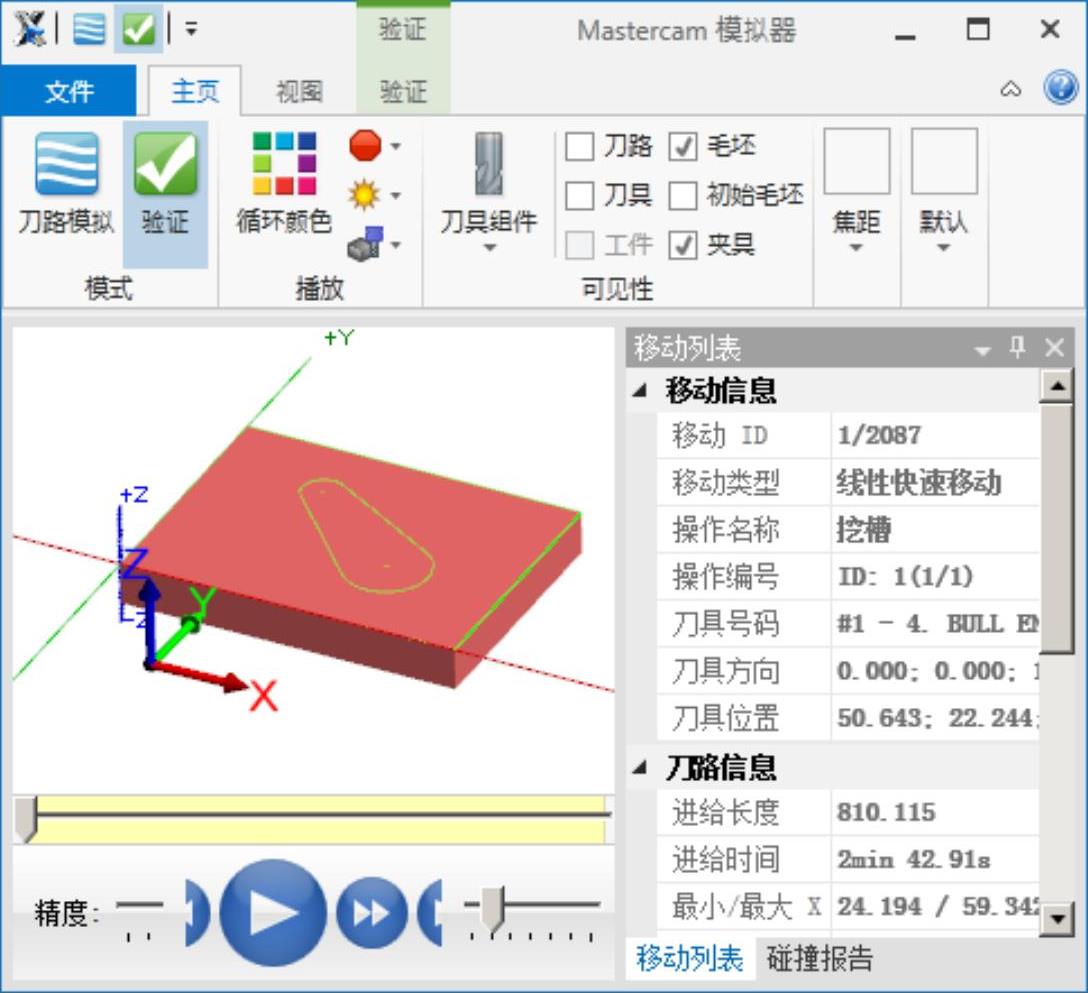Viewport: 1088px width, 993px height.
Task: Switch to the 验证 ribbon tab
Action: pos(403,91)
